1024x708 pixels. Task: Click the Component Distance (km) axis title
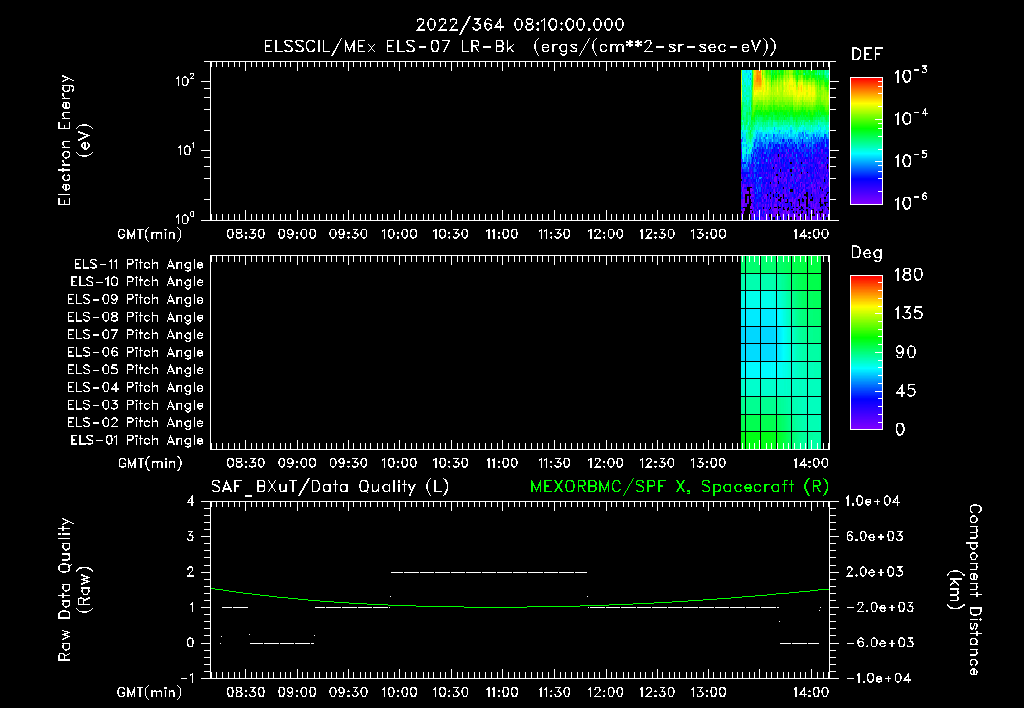(x=966, y=590)
